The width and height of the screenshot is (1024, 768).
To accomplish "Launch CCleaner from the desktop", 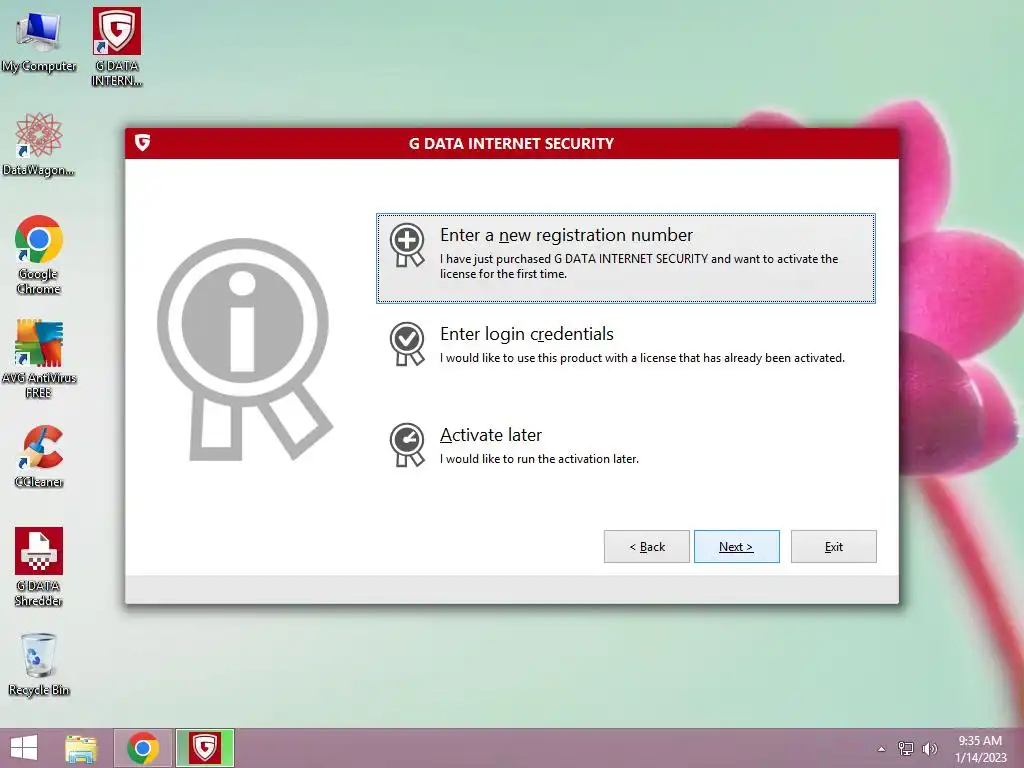I will pos(39,456).
